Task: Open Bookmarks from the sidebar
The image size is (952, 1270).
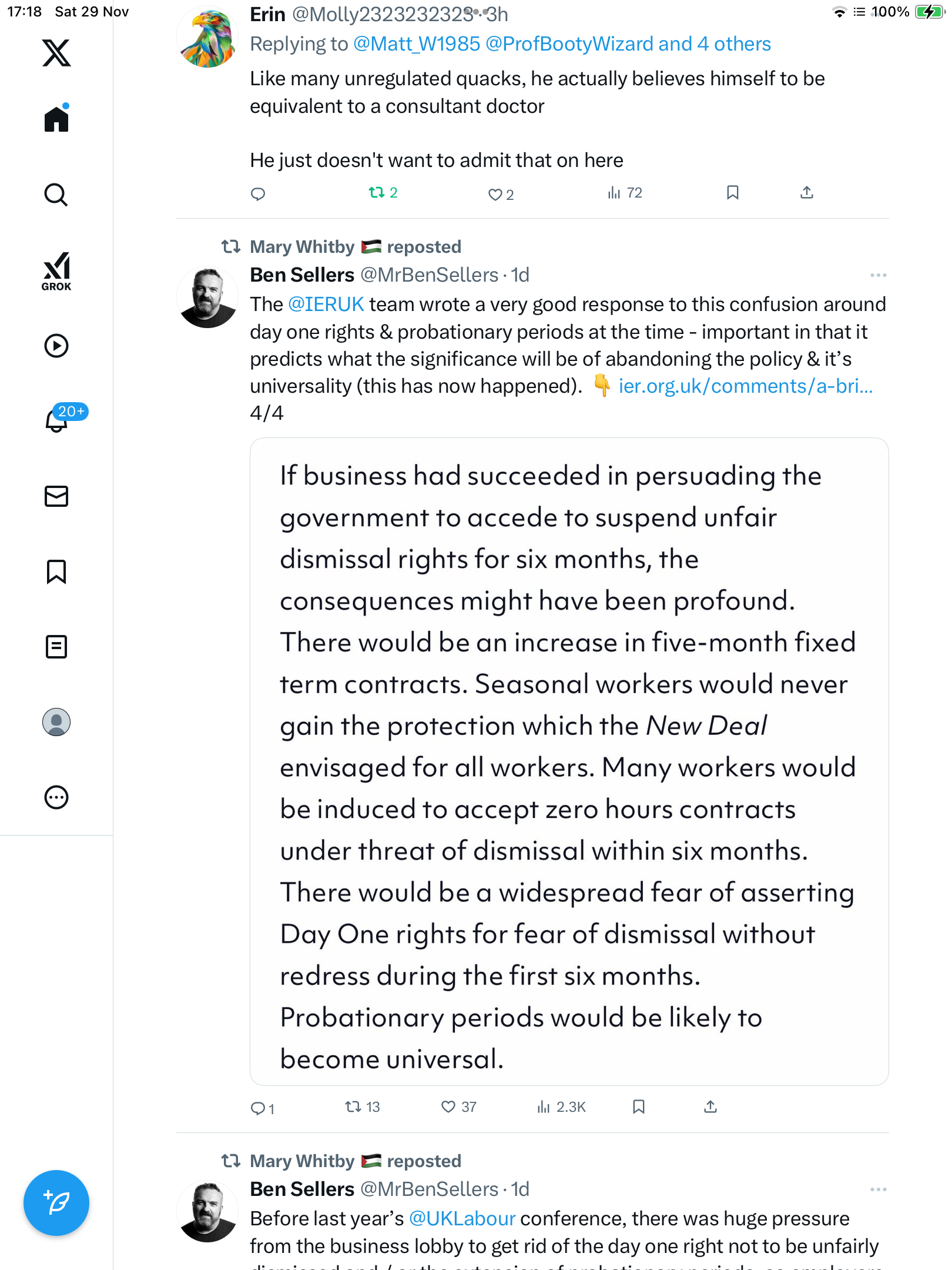Action: (56, 571)
